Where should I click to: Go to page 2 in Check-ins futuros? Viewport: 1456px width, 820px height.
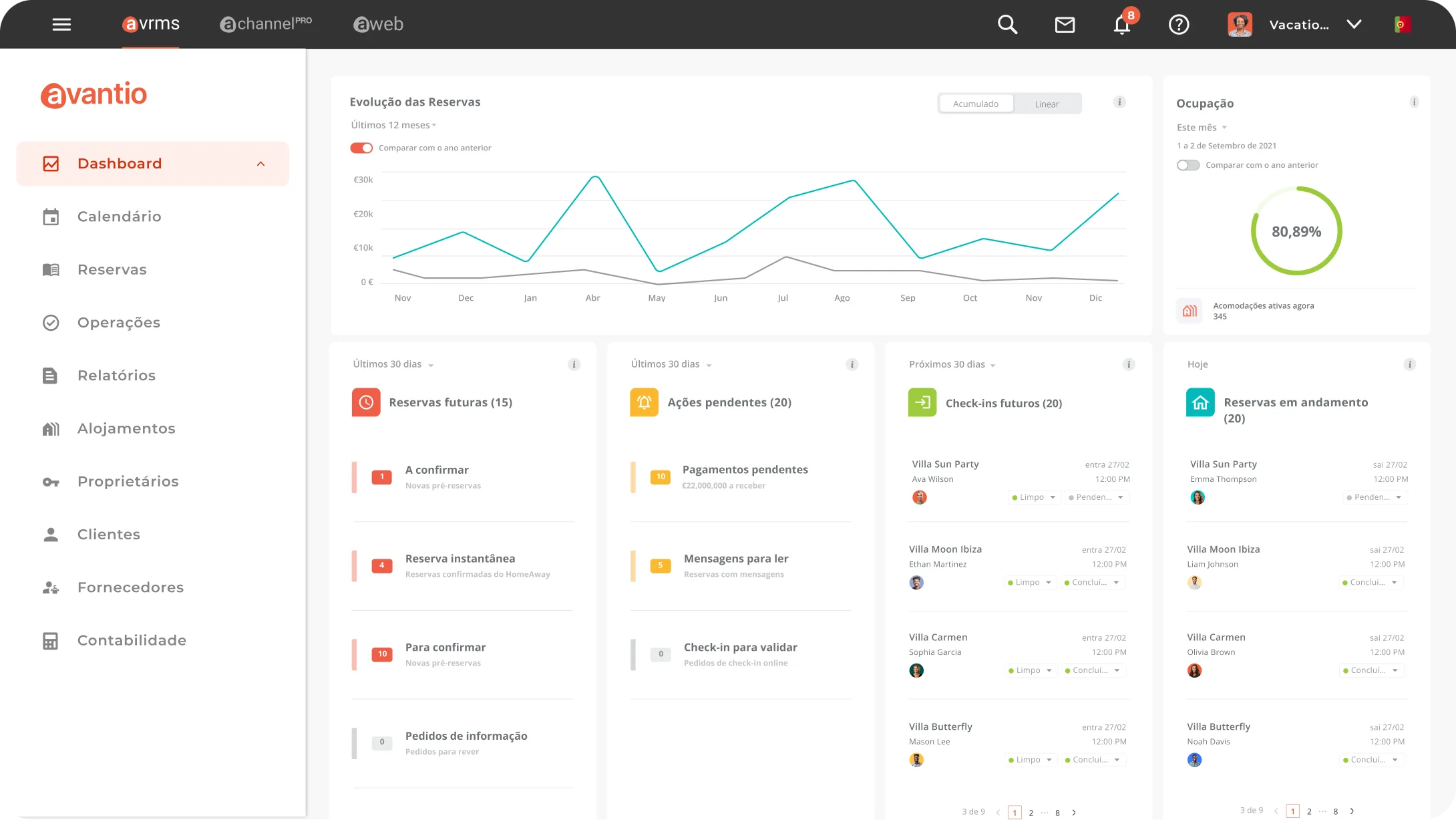pos(1031,813)
